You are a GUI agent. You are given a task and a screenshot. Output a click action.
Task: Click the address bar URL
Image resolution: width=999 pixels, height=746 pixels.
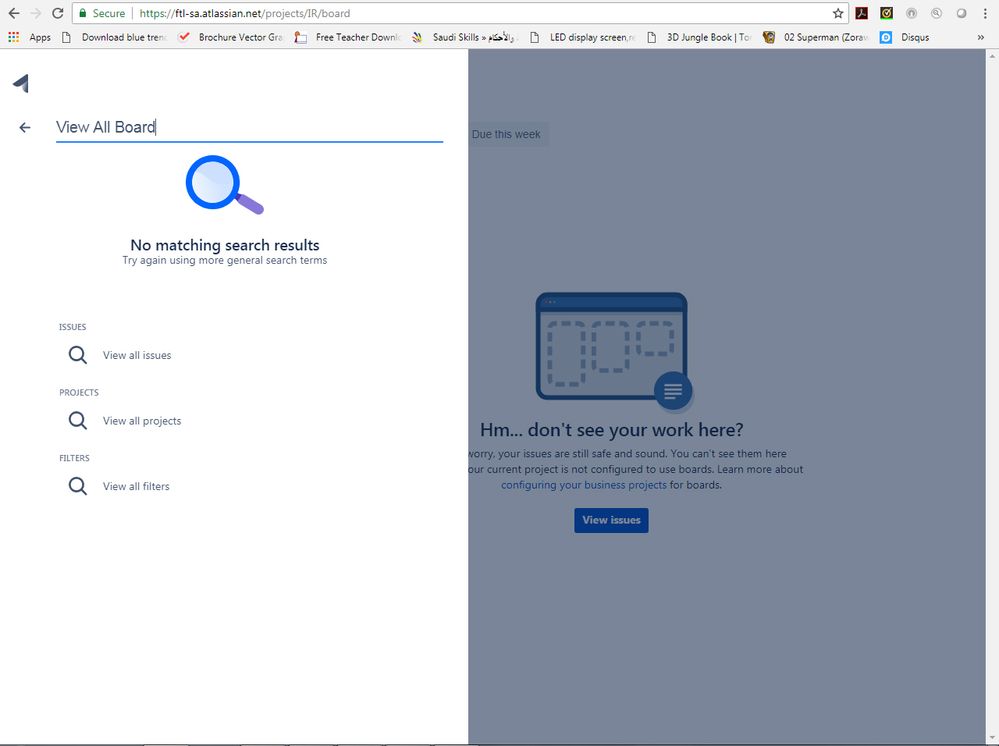(245, 13)
